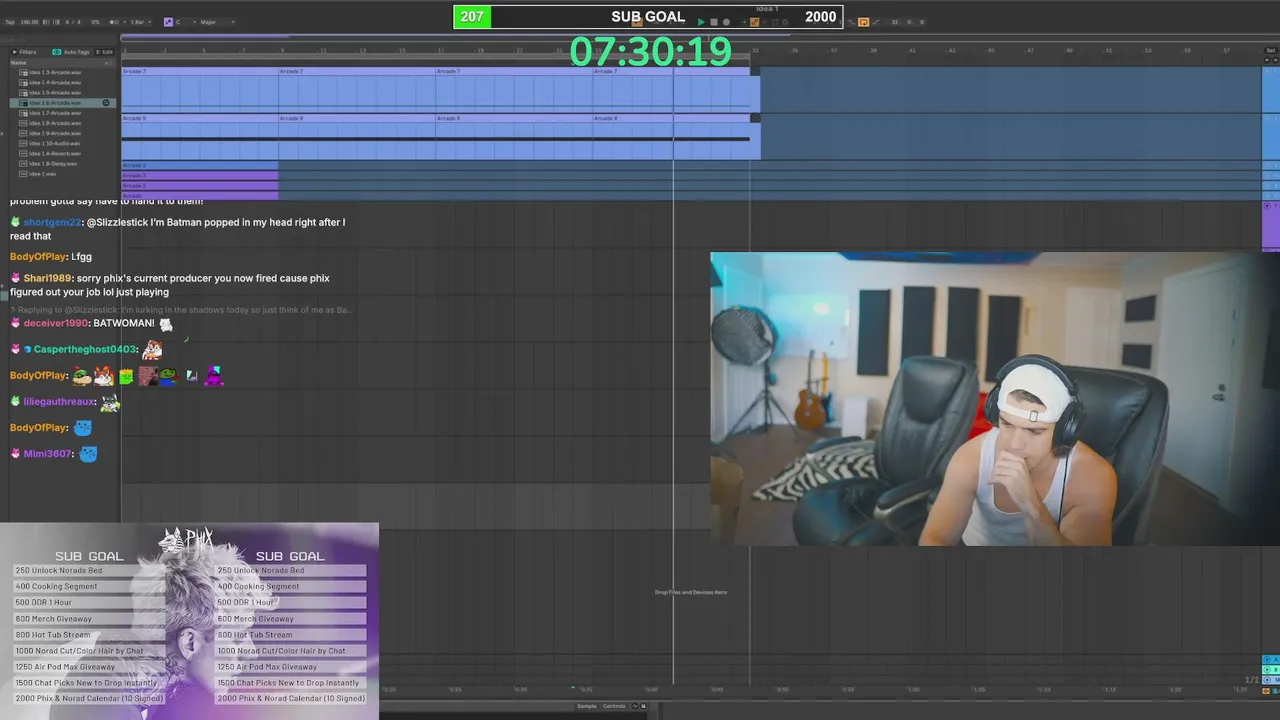The image size is (1280, 720).
Task: Click the 07:30:19 stream timer
Action: click(650, 52)
